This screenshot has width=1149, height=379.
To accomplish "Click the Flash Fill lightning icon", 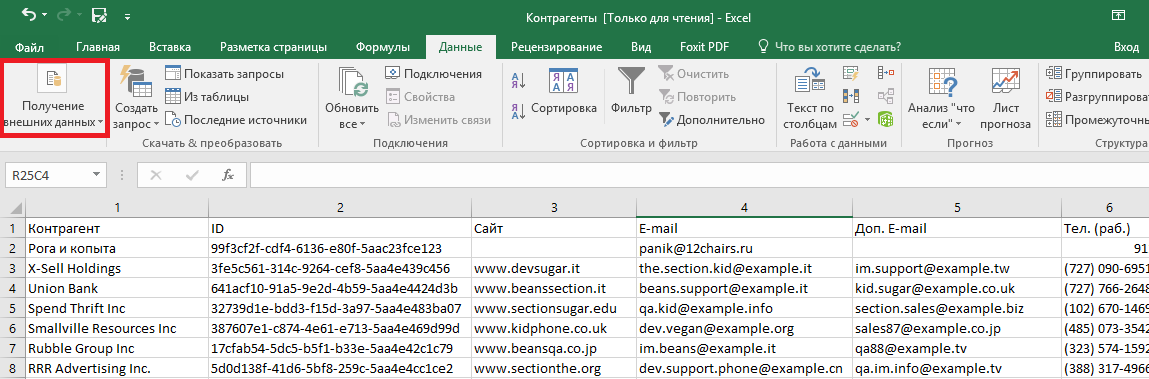I will 851,73.
